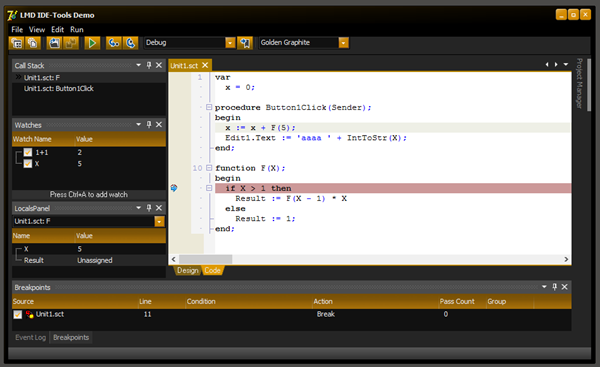The image size is (600, 367).
Task: Click the Condition column header
Action: coord(249,302)
